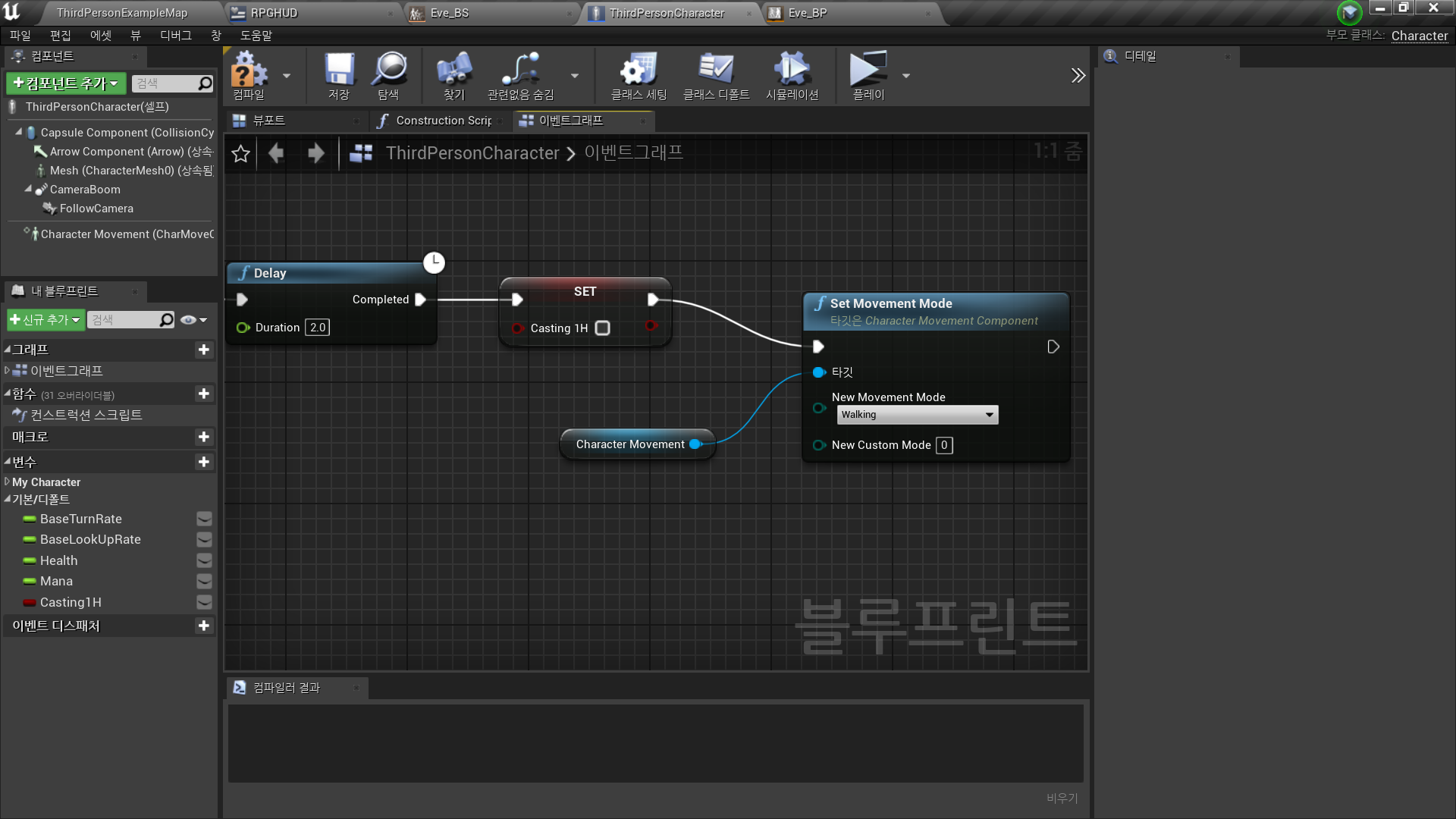Toggle the Casting 1H checkbox in SET node
1456x819 pixels.
tap(602, 328)
